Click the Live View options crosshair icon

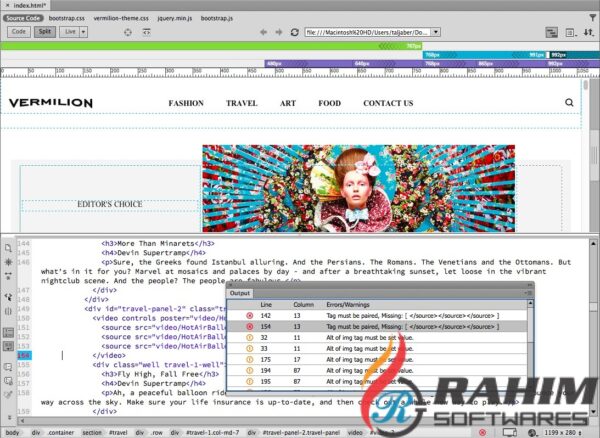click(x=128, y=32)
